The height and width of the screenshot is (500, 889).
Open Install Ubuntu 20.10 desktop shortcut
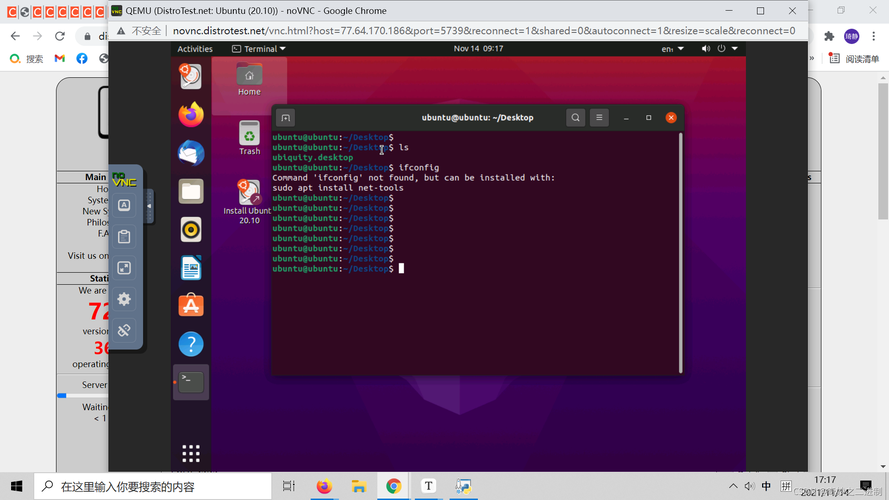(249, 202)
